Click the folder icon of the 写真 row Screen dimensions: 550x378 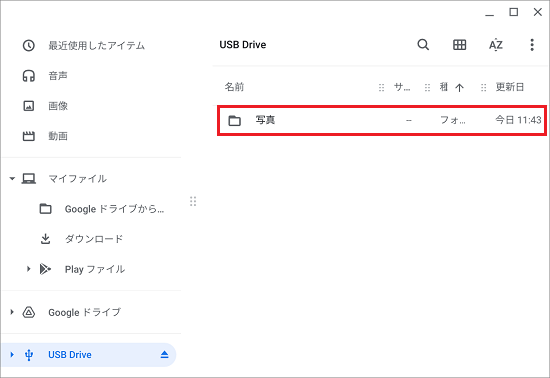(234, 120)
